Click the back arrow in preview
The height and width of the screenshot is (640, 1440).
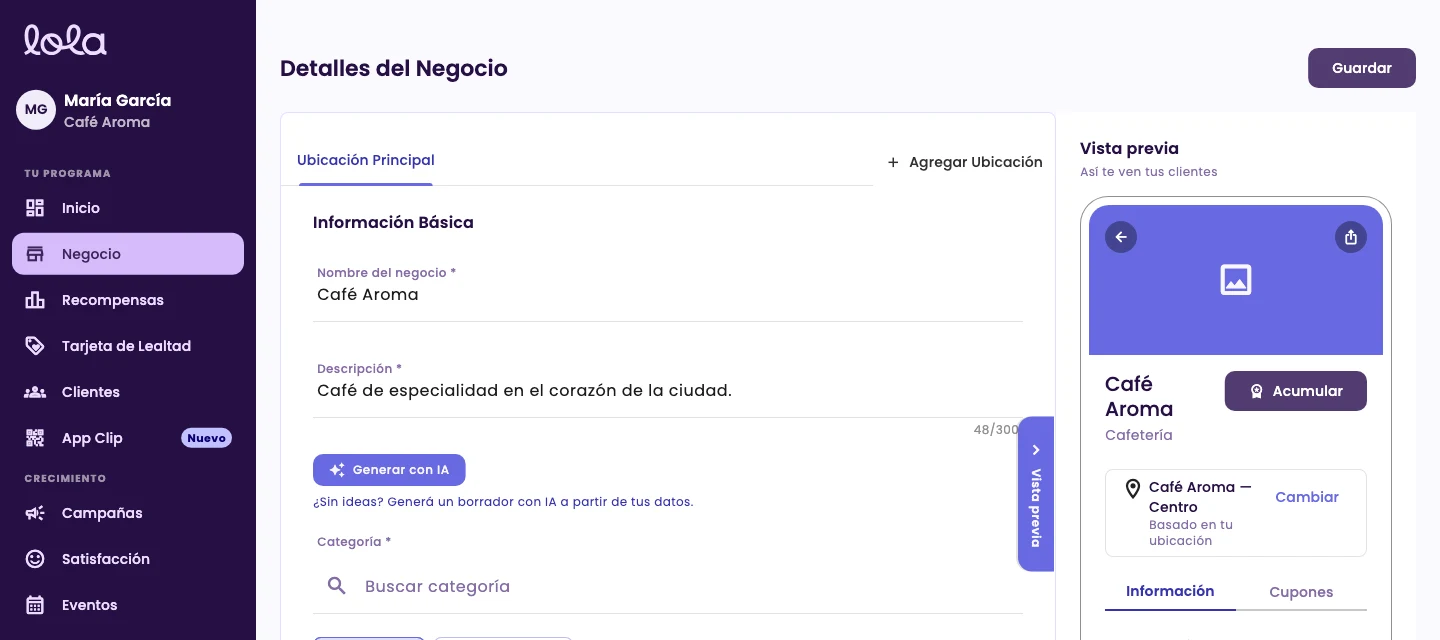(1121, 237)
